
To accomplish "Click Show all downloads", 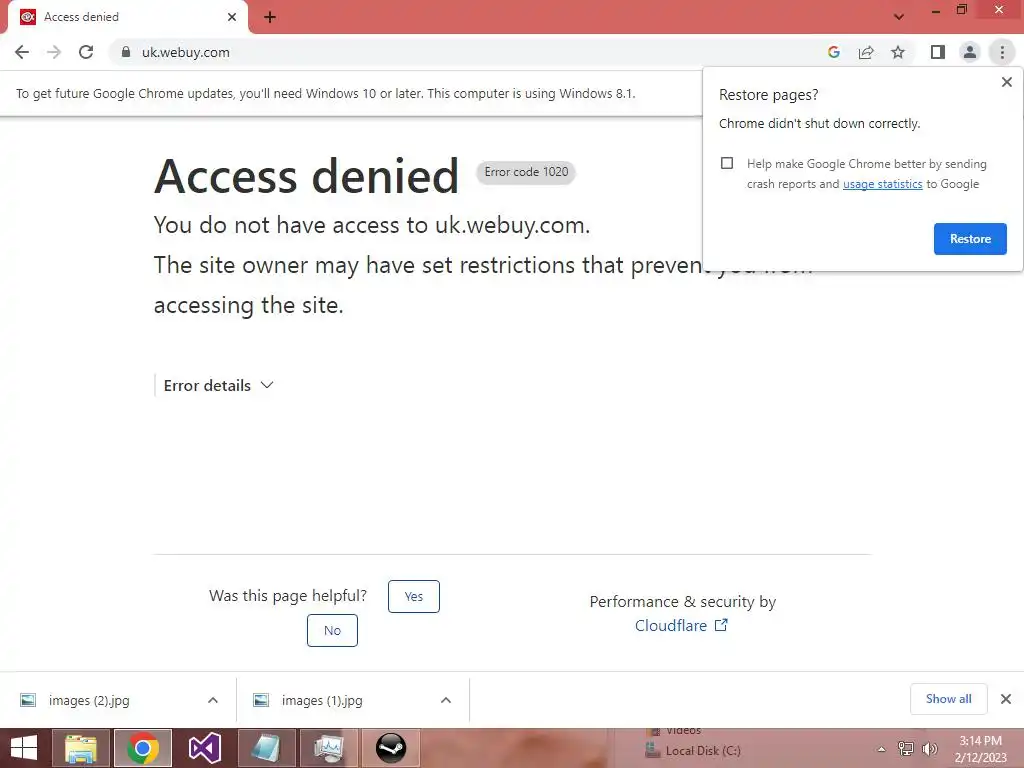I will pyautogui.click(x=948, y=699).
